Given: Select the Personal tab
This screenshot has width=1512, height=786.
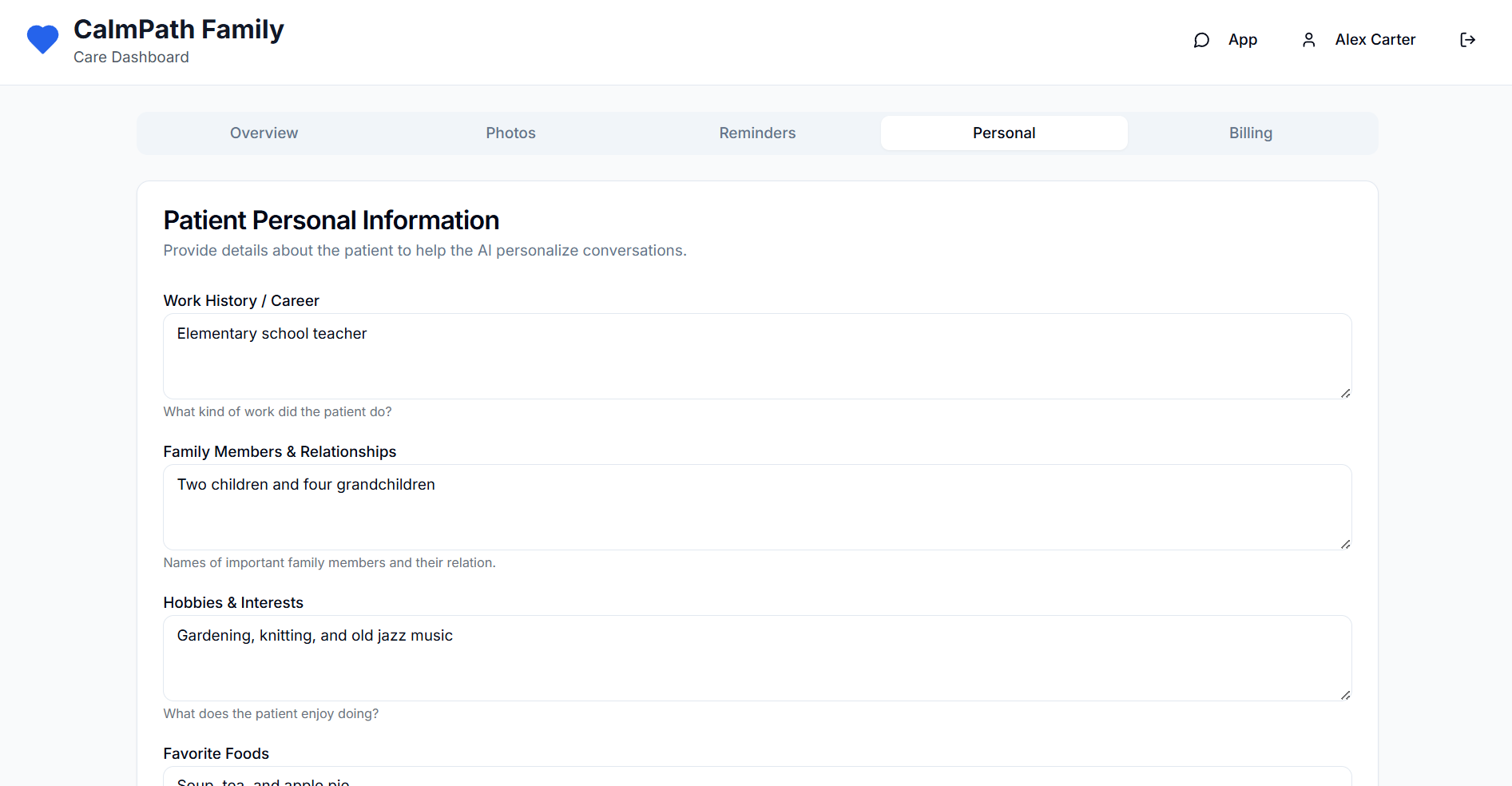Looking at the screenshot, I should (x=1004, y=133).
